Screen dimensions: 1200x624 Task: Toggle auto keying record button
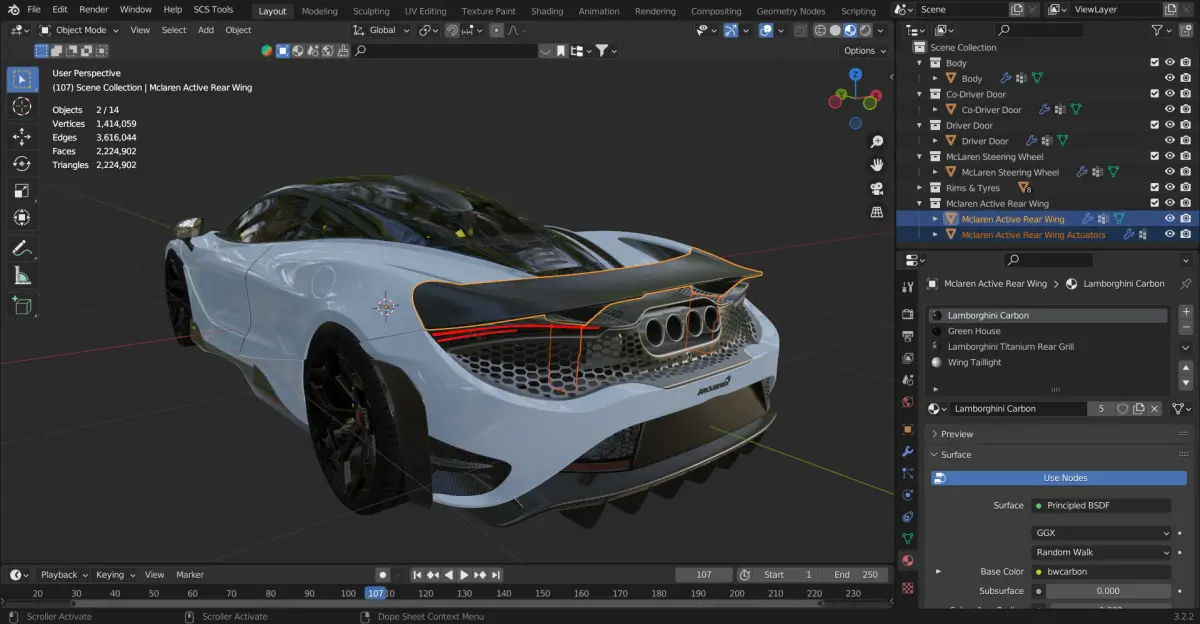[382, 575]
